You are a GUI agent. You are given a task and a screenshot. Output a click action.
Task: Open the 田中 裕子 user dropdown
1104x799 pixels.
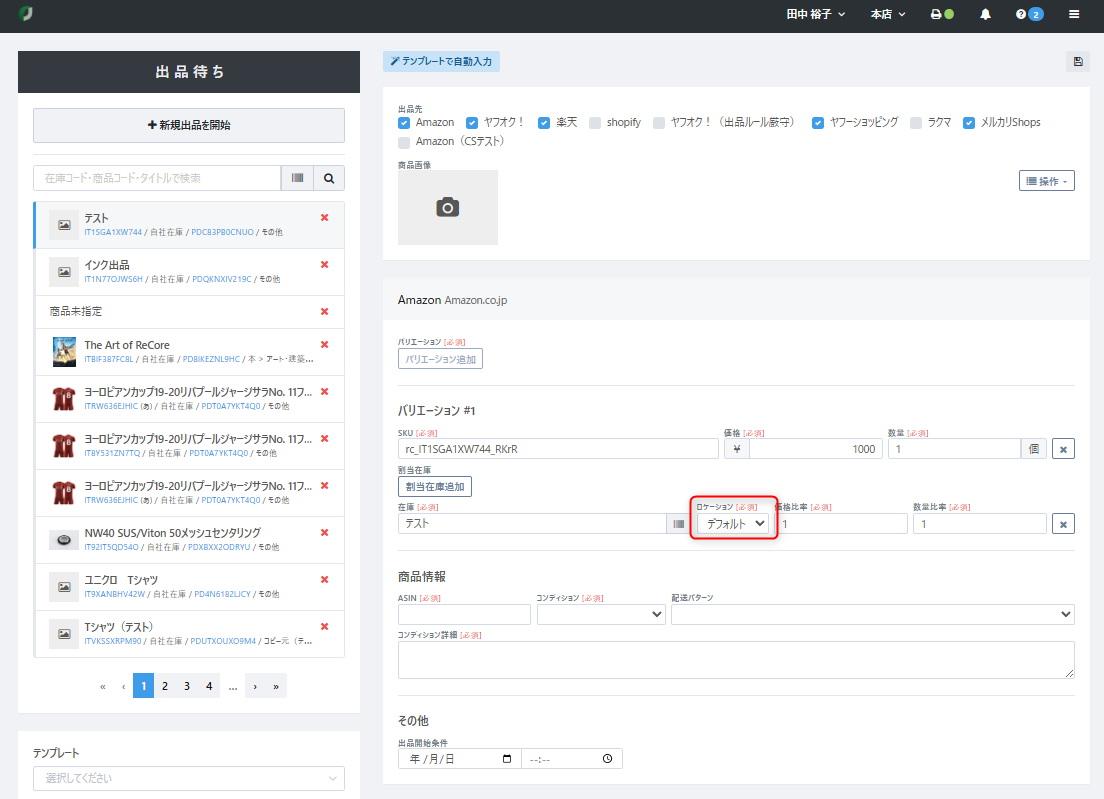[815, 14]
